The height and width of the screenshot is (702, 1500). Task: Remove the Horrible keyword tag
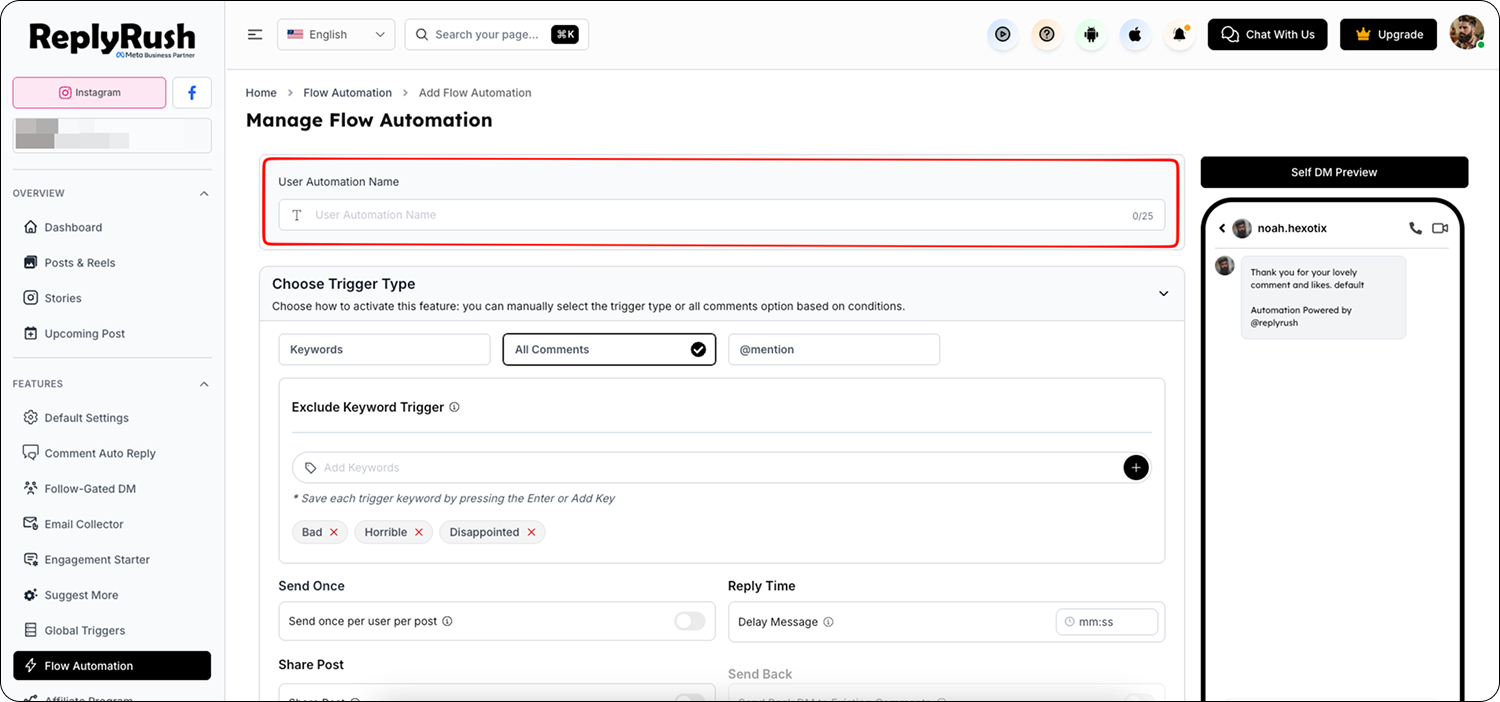tap(419, 532)
